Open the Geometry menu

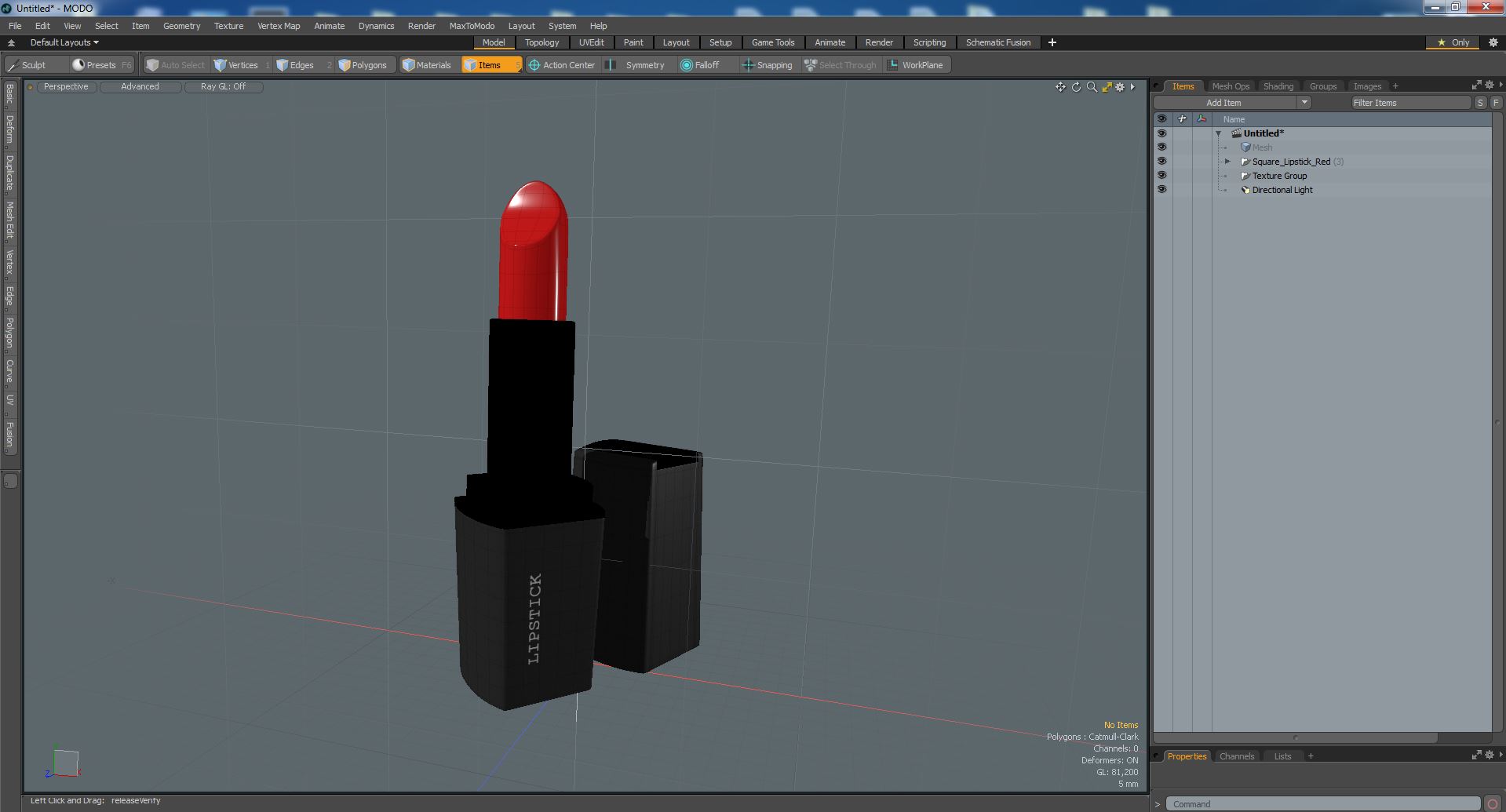click(181, 26)
